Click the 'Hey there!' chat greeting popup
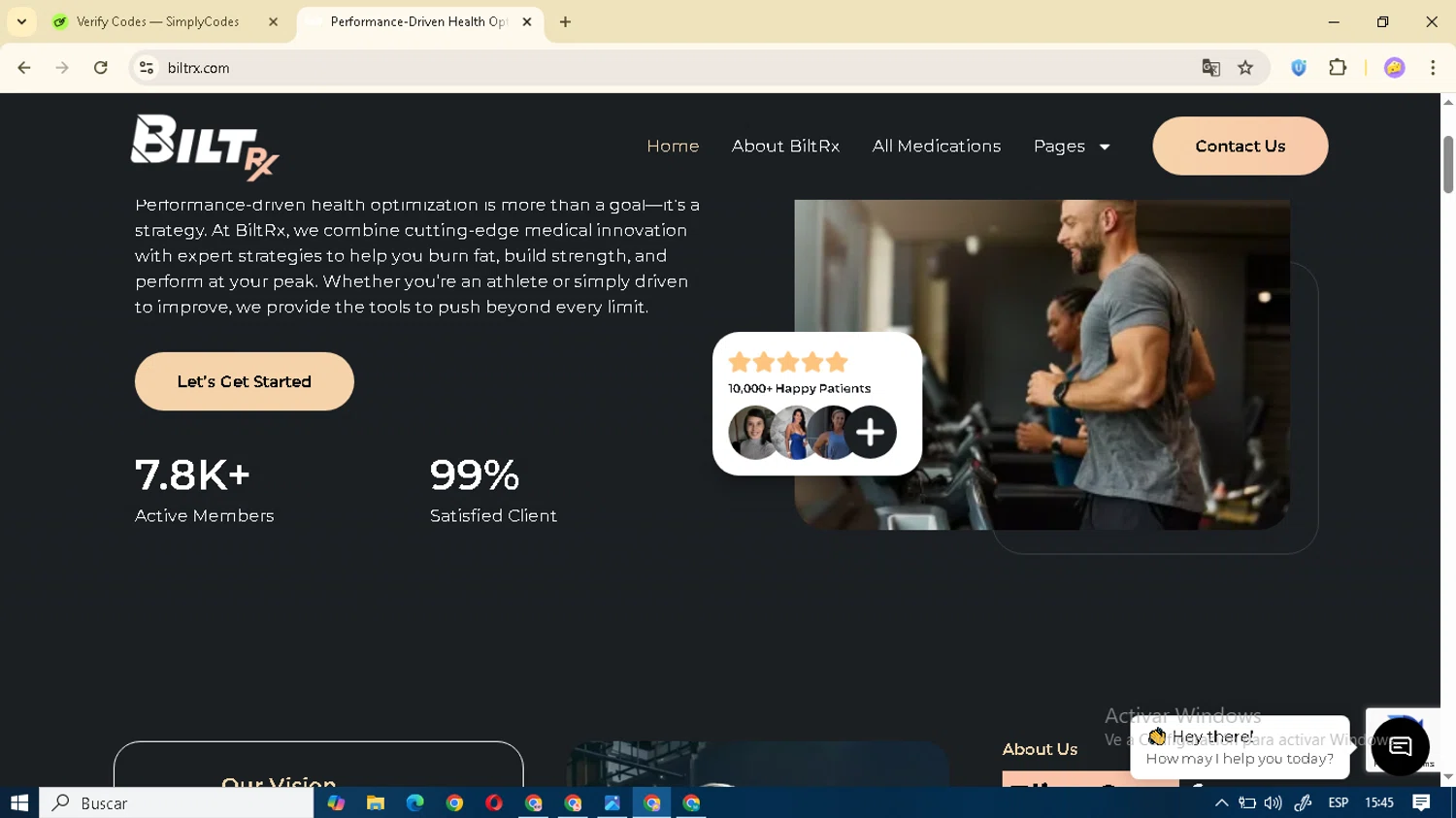This screenshot has width=1456, height=818. 1240,747
